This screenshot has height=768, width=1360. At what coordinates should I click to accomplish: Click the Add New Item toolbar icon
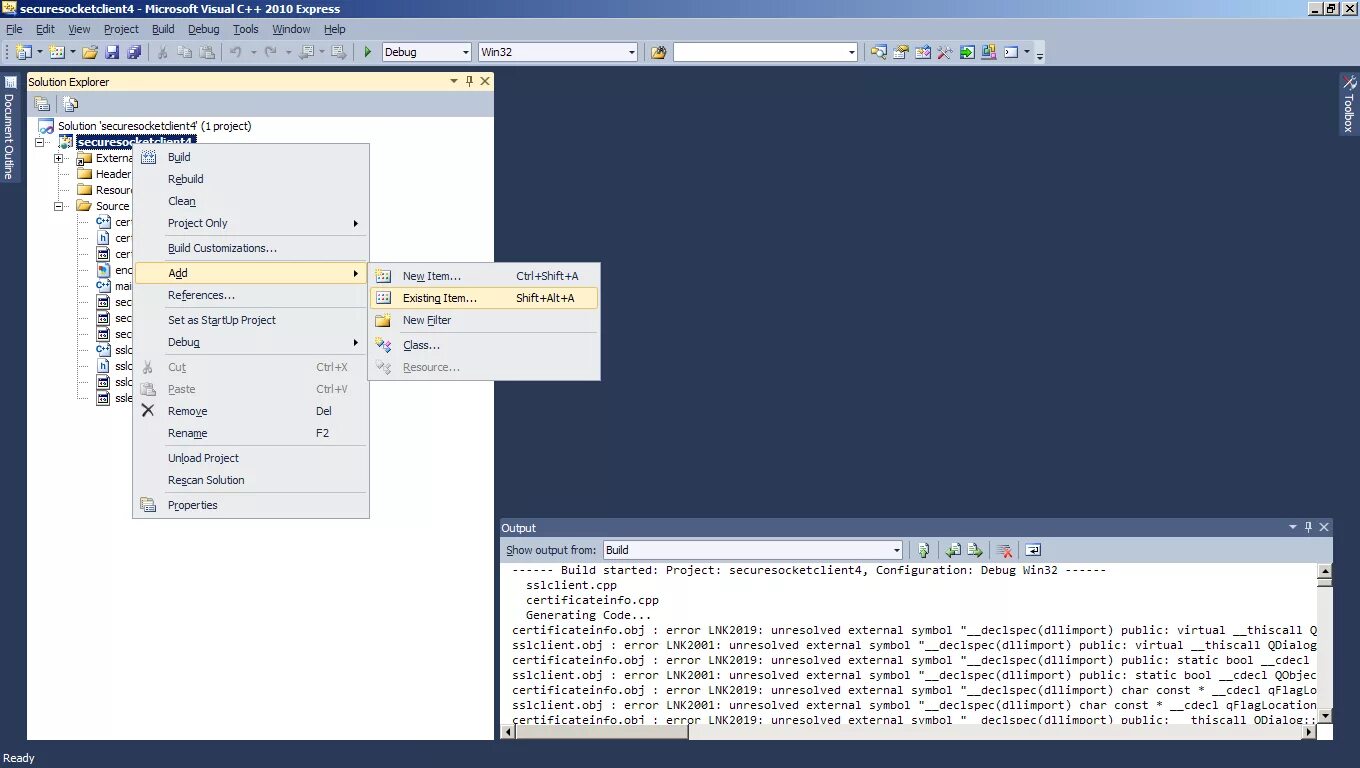click(x=57, y=52)
